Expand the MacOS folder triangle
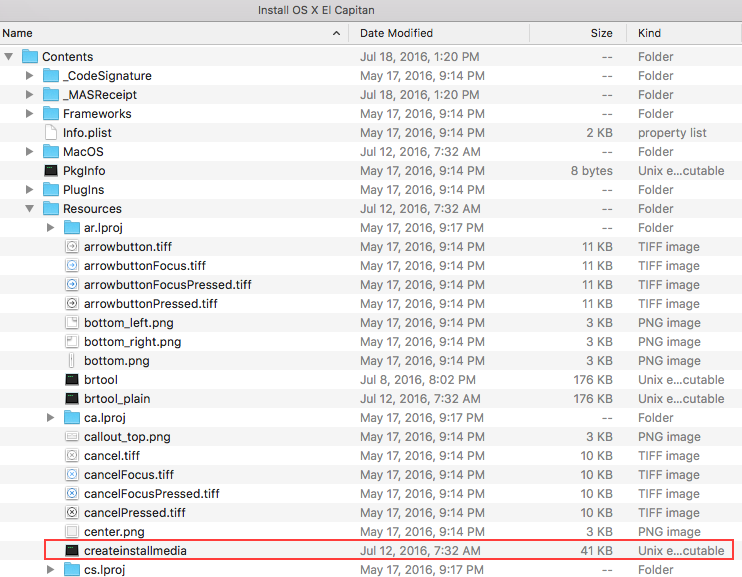This screenshot has width=742, height=577. pos(29,151)
